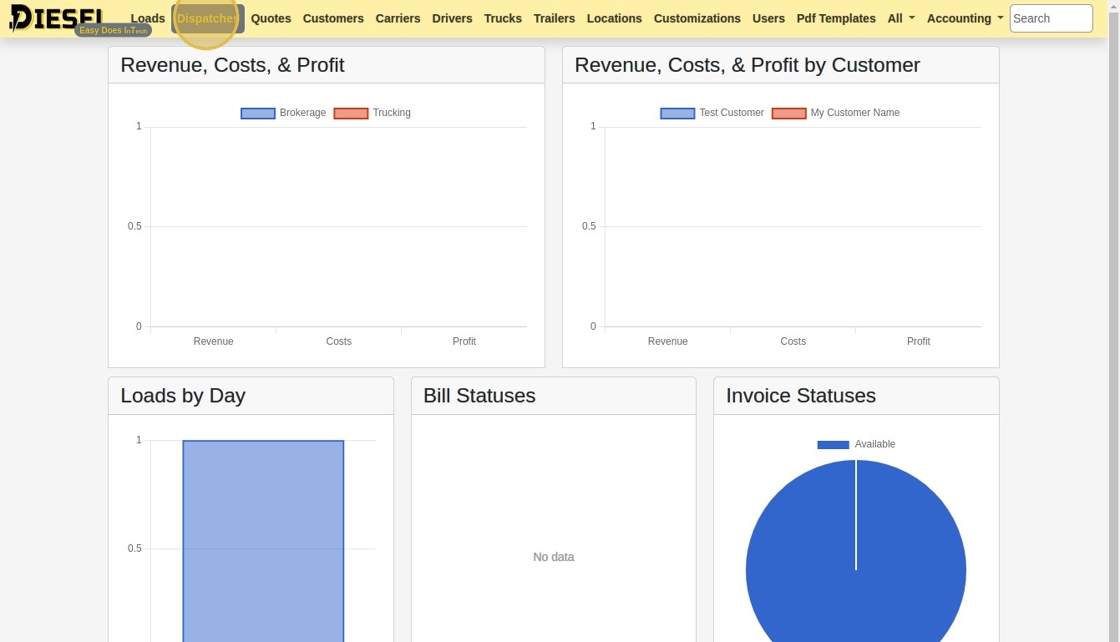
Task: Focus the Search input field
Action: pos(1051,19)
